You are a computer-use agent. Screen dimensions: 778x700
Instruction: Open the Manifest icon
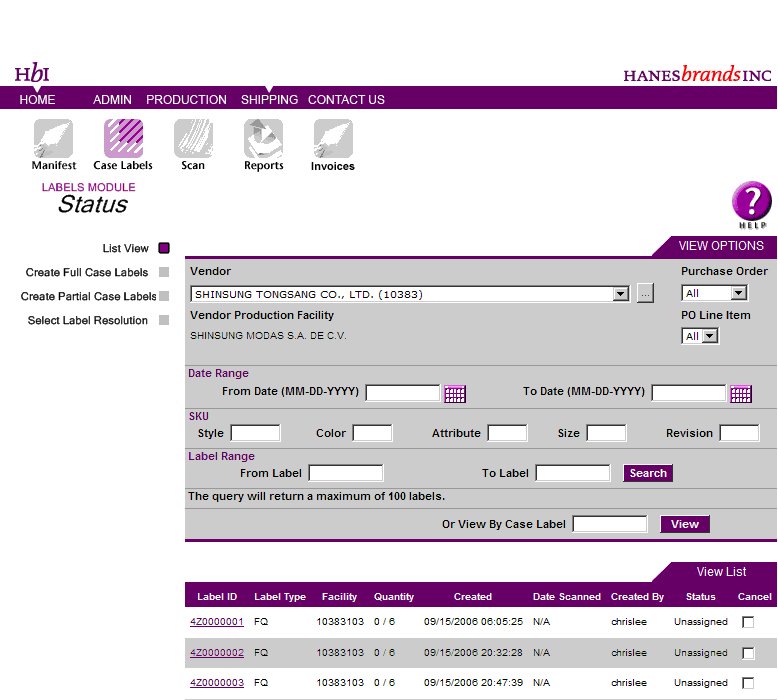[x=53, y=139]
